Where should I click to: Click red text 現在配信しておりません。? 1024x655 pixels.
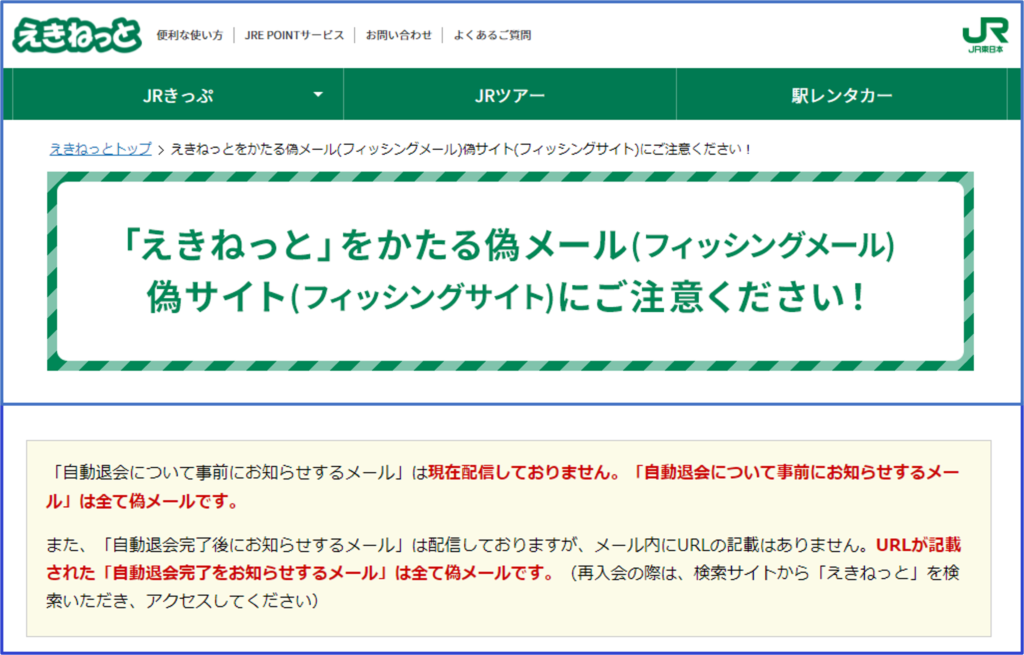tap(526, 473)
